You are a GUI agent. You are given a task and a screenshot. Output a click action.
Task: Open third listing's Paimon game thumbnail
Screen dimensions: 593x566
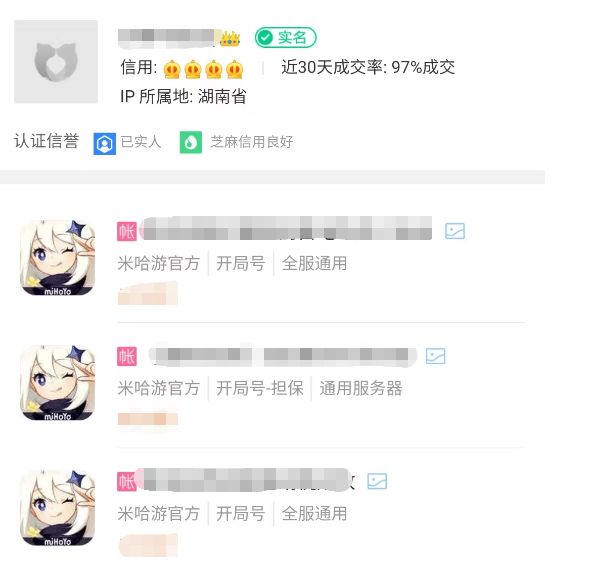57,508
